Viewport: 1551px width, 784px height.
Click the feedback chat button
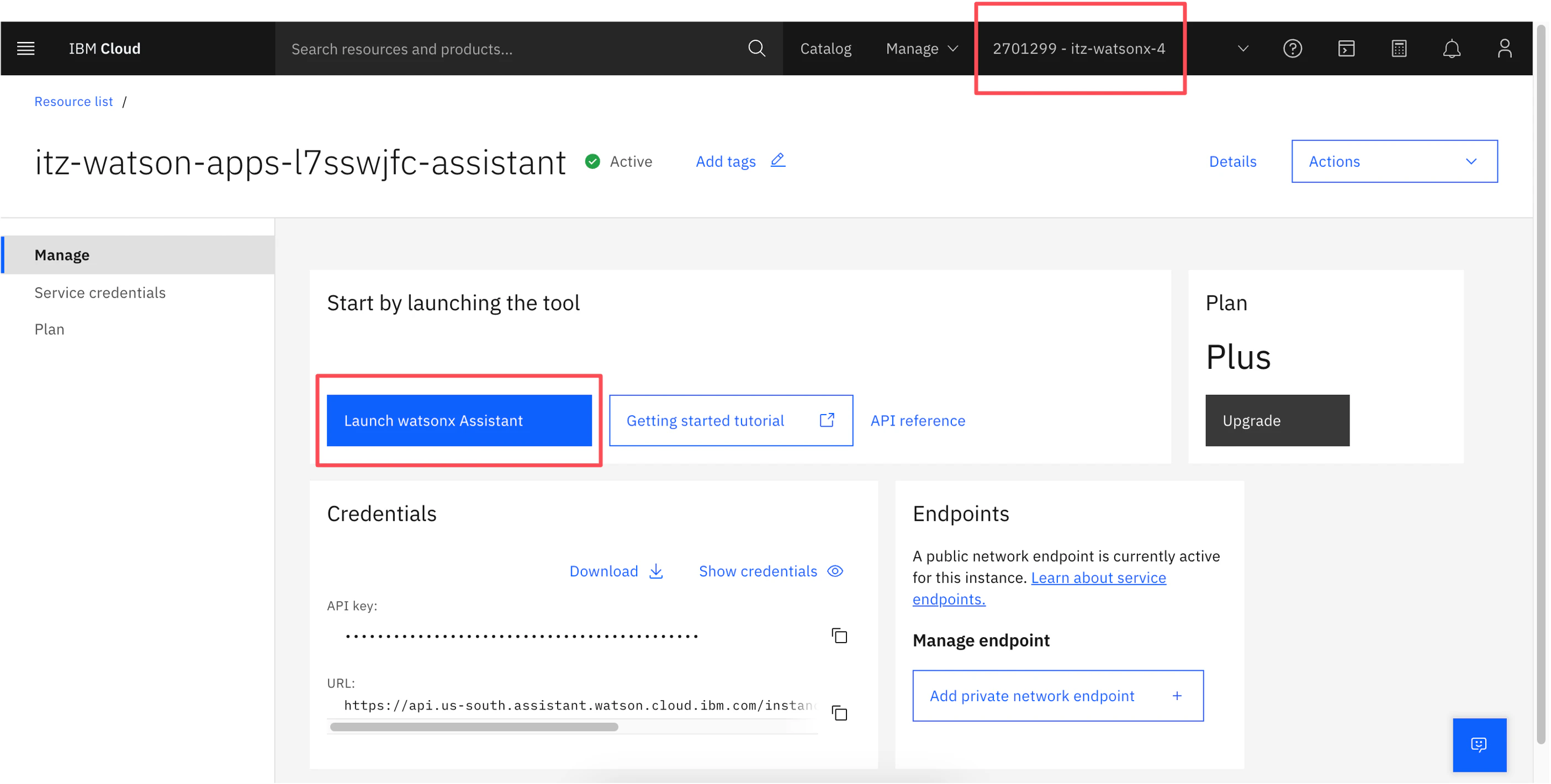tap(1479, 745)
